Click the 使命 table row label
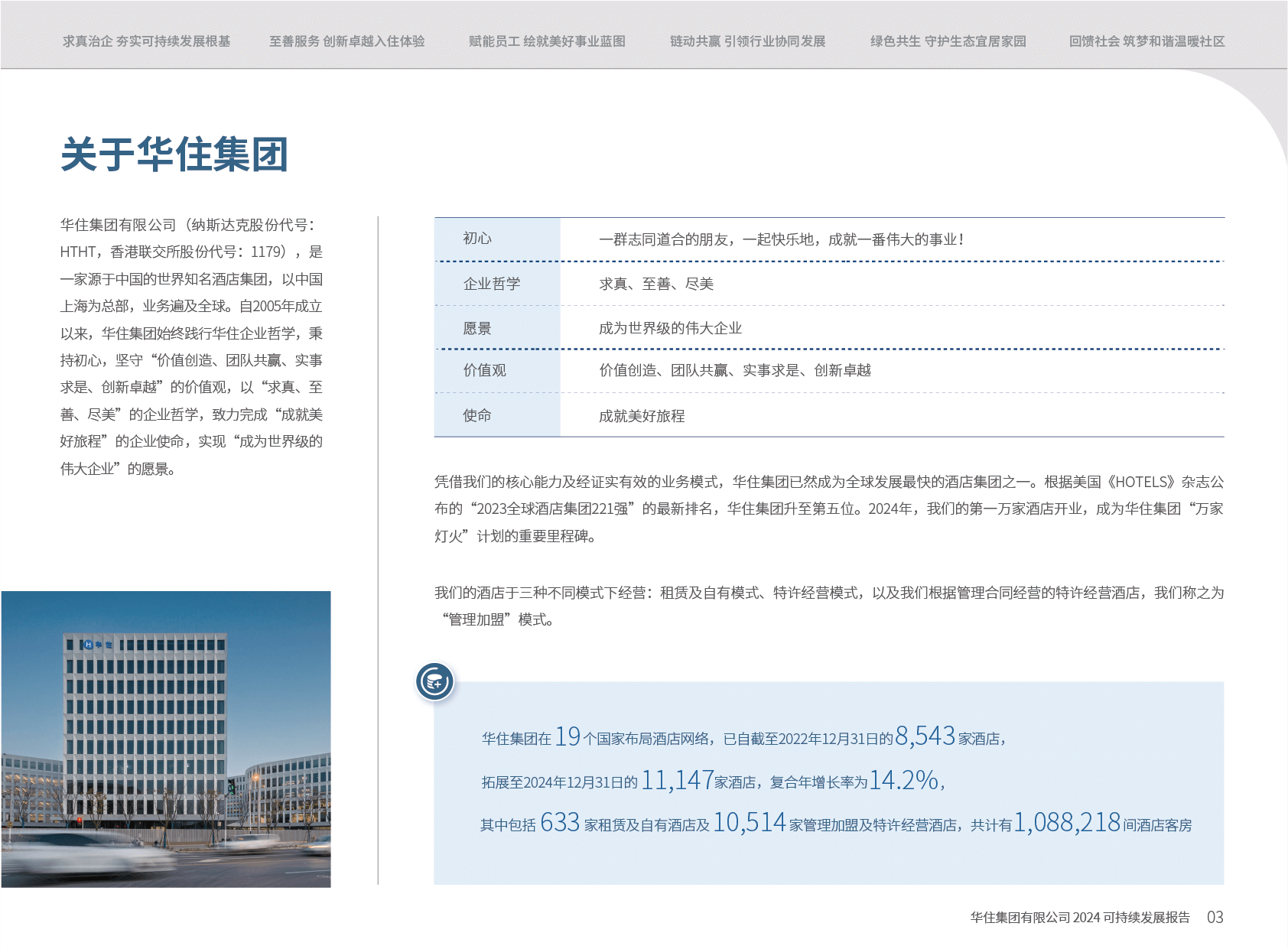Image resolution: width=1288 pixels, height=949 pixels. coord(477,415)
